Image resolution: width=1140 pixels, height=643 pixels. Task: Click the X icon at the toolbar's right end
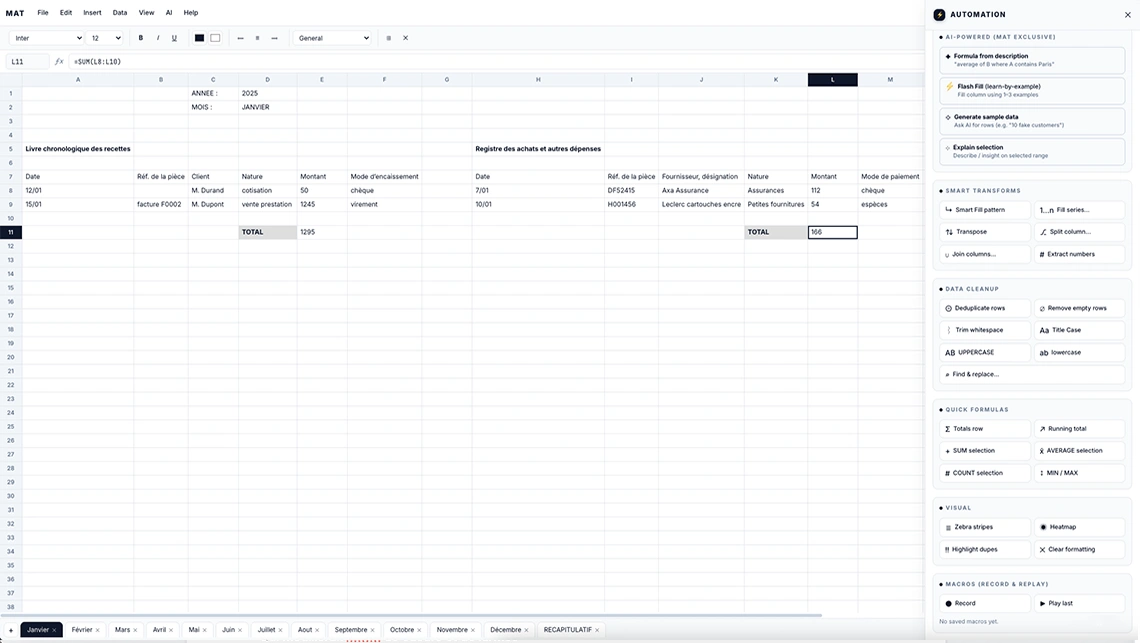[406, 38]
